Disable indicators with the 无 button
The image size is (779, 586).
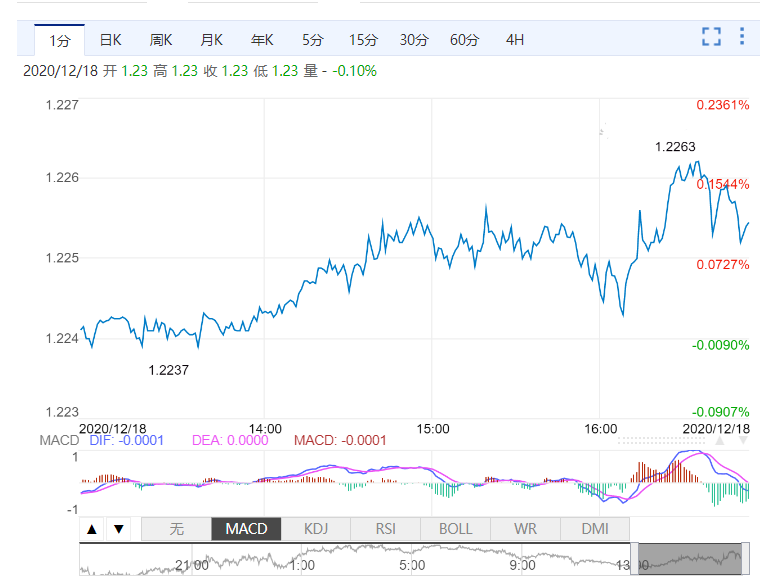(x=176, y=529)
